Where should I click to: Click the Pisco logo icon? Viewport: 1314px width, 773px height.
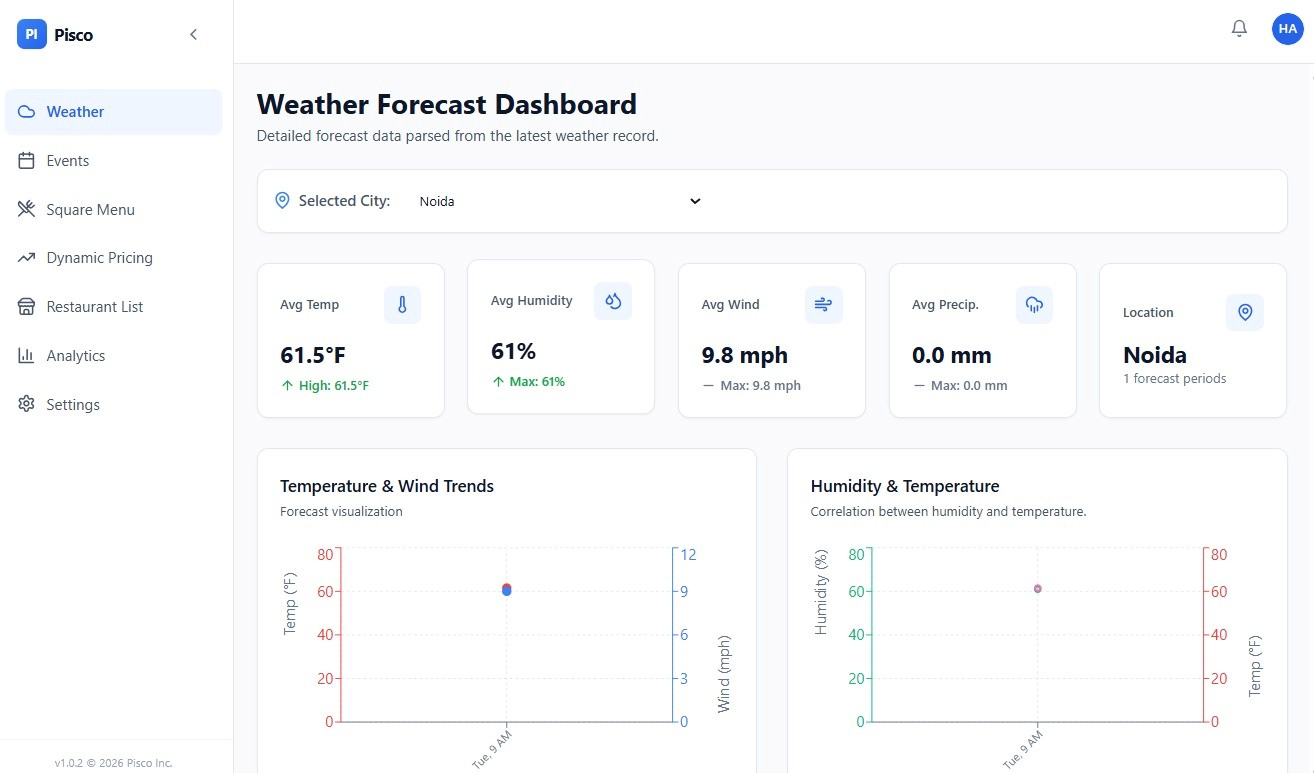click(32, 35)
